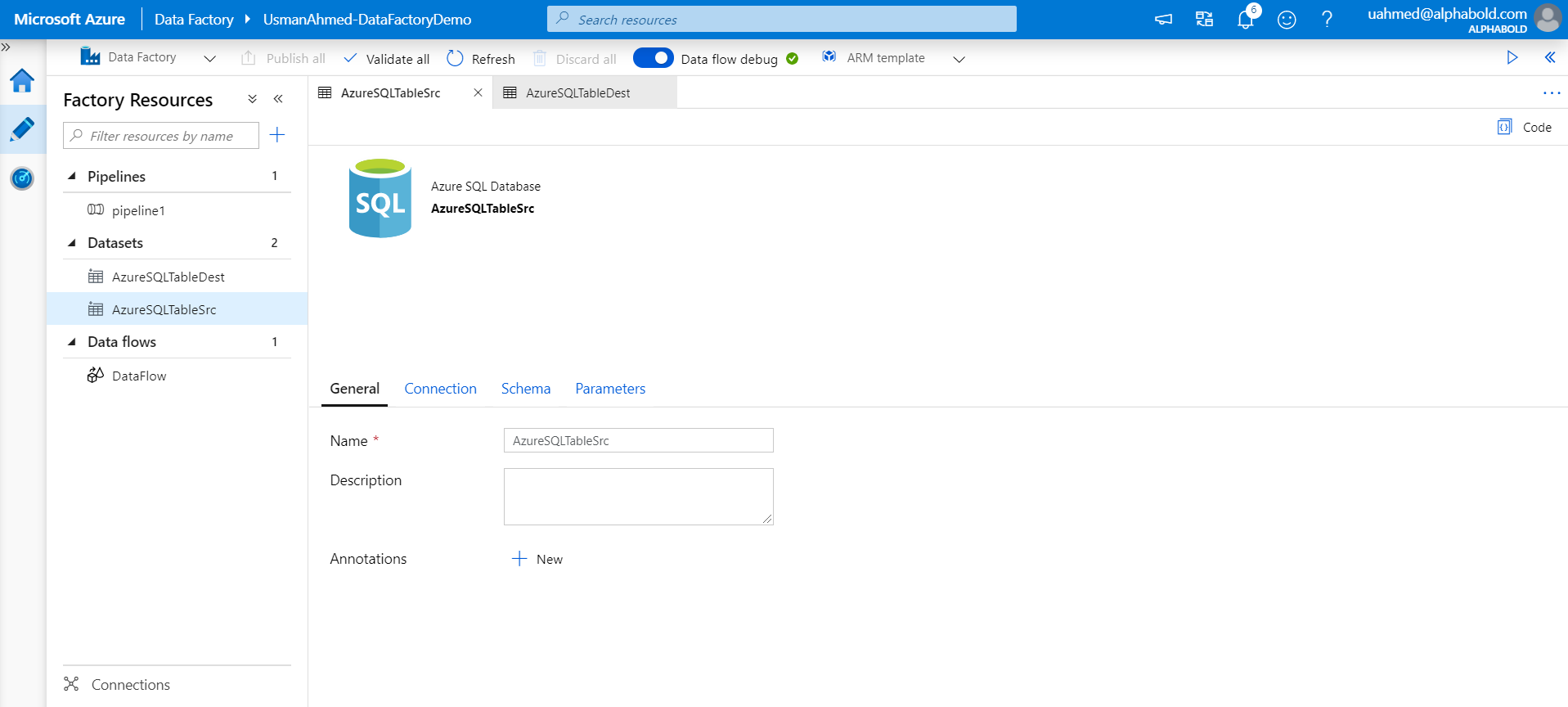Click Validate all
Screen dimensions: 1568x707
387,58
